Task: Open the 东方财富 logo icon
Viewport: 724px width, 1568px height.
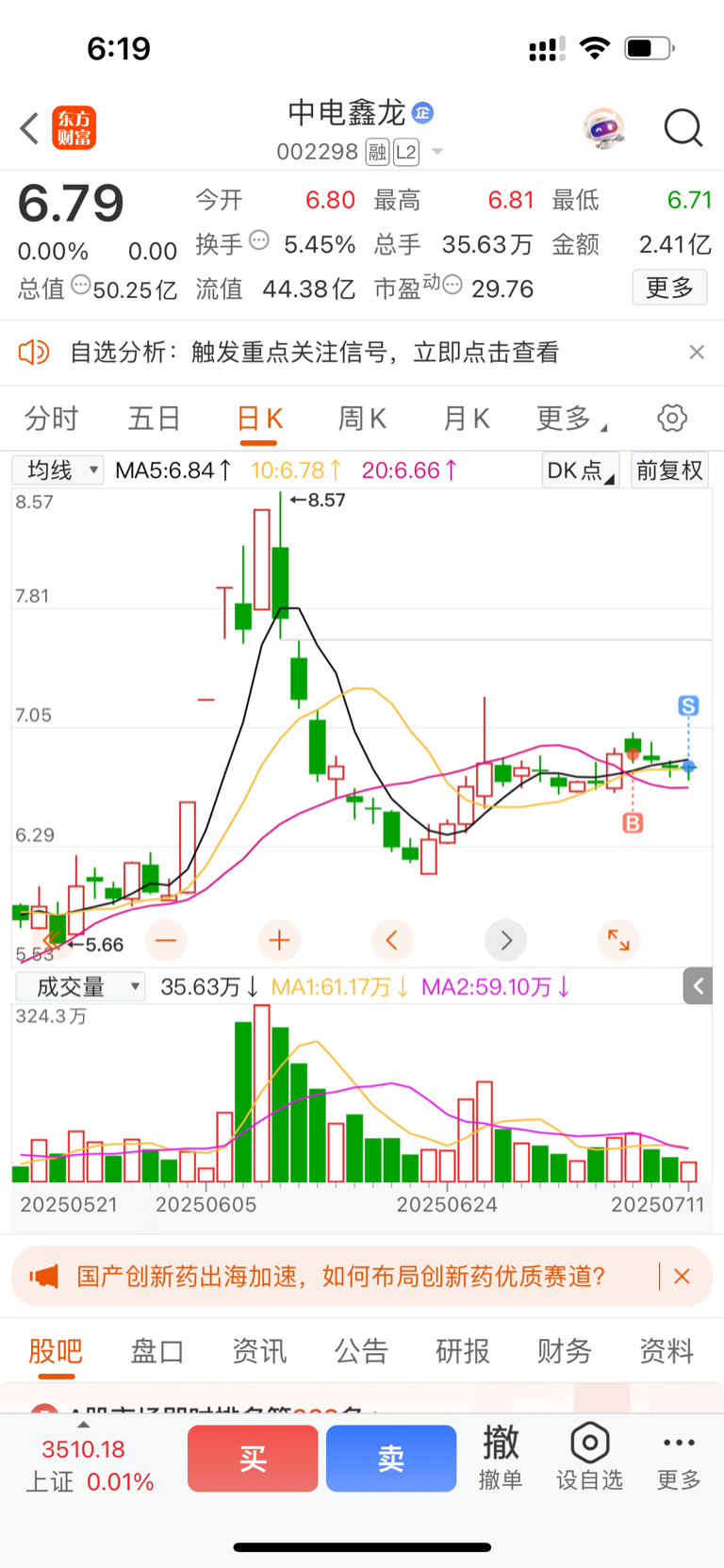Action: 74,128
